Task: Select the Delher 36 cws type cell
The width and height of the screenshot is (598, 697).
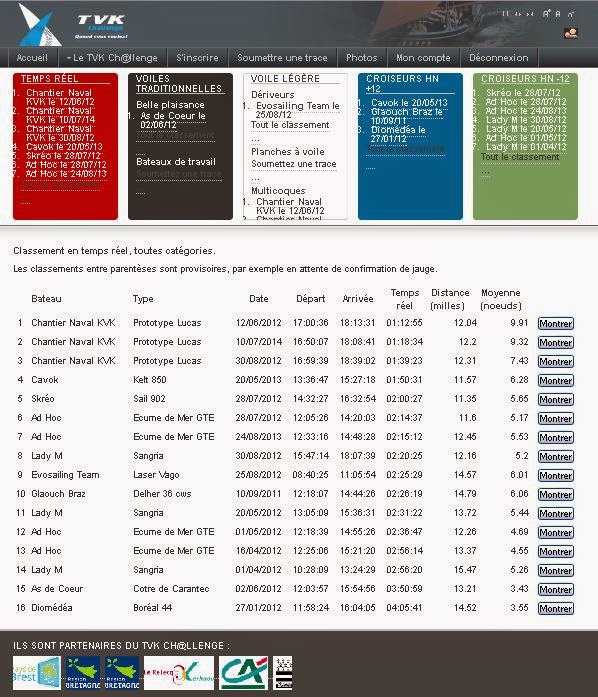Action: [162, 494]
